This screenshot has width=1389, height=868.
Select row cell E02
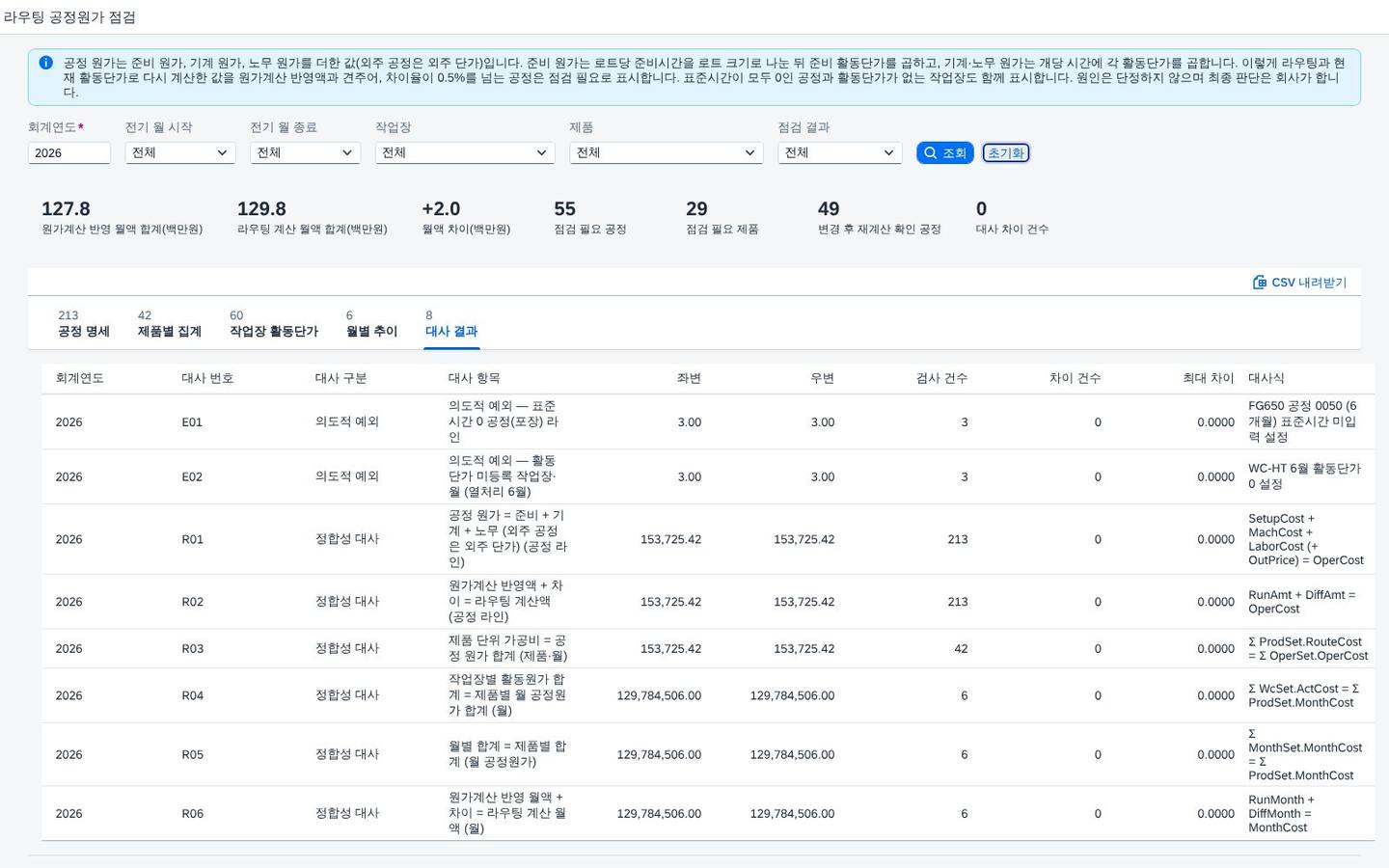(192, 476)
